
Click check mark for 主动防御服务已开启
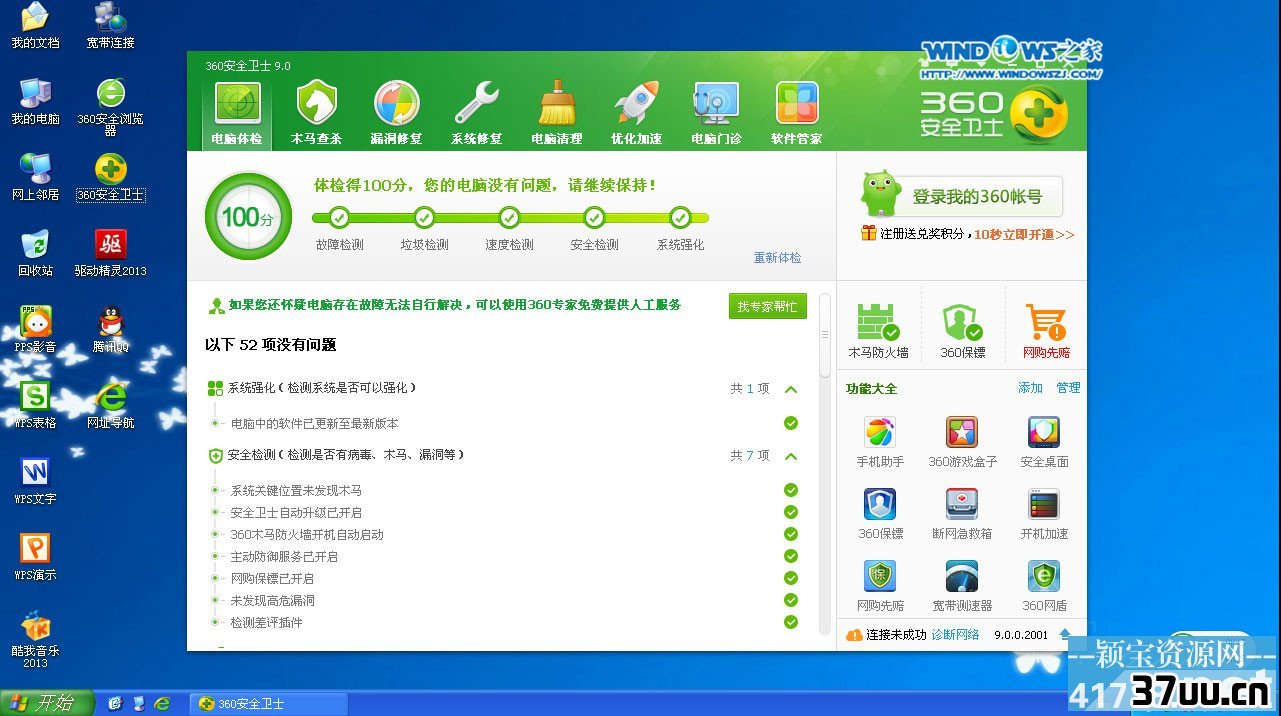(x=791, y=556)
